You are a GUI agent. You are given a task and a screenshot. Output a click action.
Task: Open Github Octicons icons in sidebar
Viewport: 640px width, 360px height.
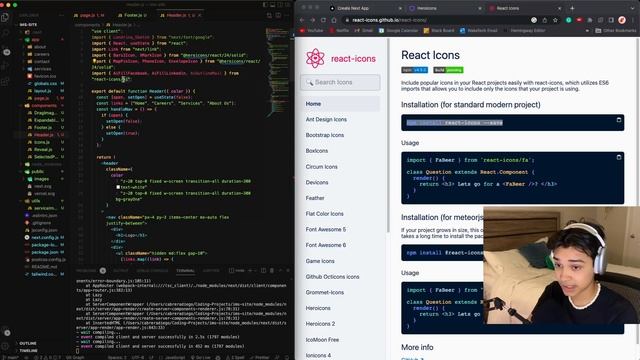332,277
